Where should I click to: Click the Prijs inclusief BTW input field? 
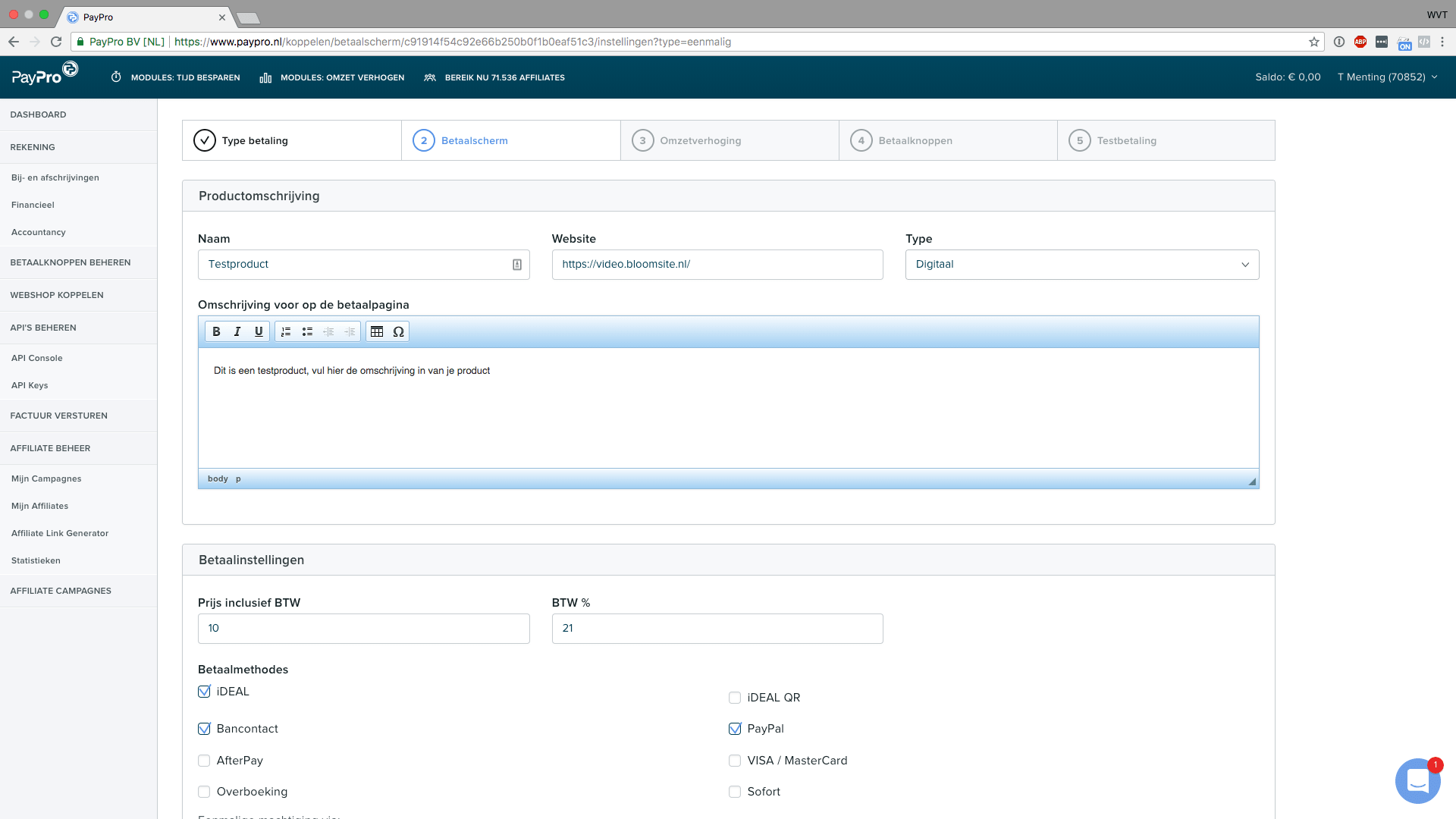(x=364, y=629)
